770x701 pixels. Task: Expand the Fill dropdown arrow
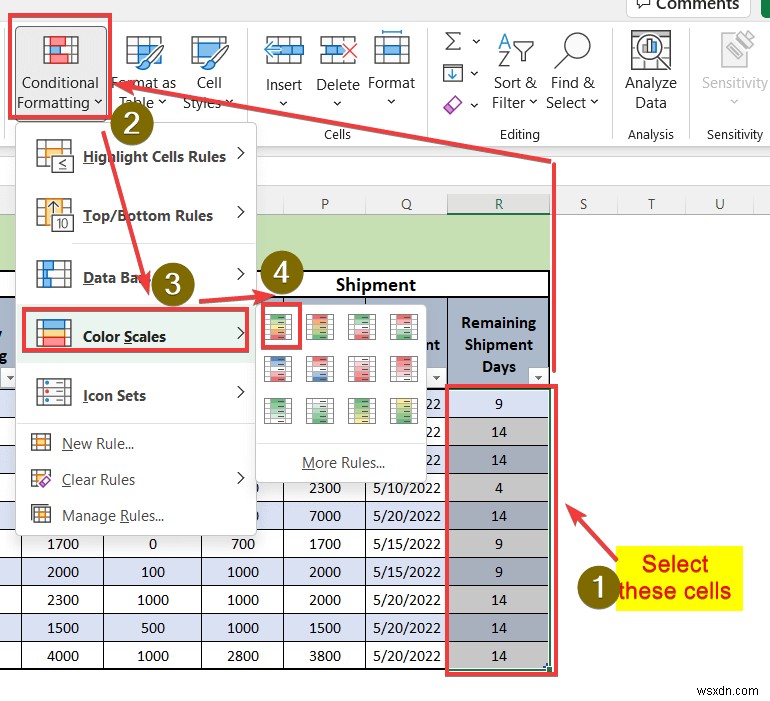(474, 73)
